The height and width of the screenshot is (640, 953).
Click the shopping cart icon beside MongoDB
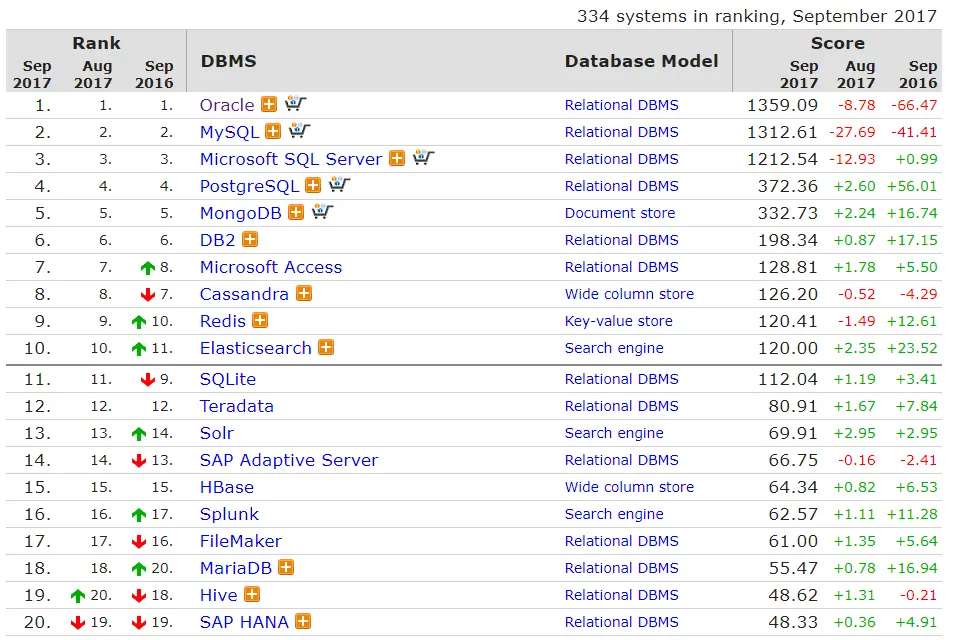pyautogui.click(x=322, y=212)
